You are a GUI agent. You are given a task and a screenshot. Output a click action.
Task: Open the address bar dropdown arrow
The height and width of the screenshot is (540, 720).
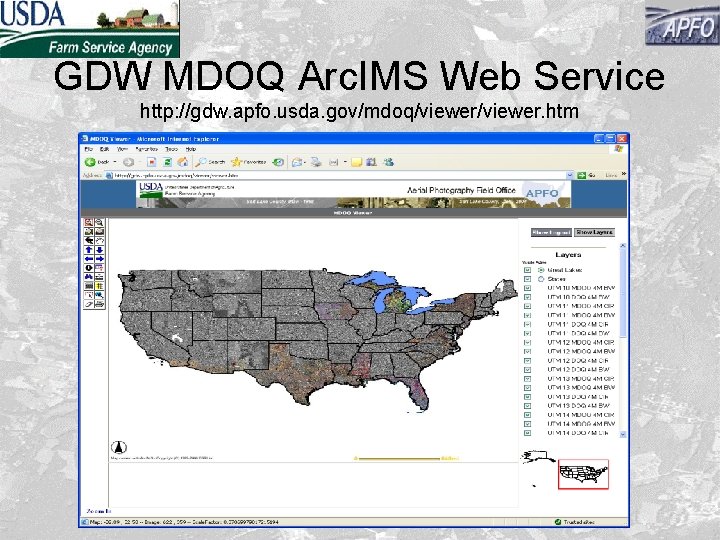click(x=570, y=175)
